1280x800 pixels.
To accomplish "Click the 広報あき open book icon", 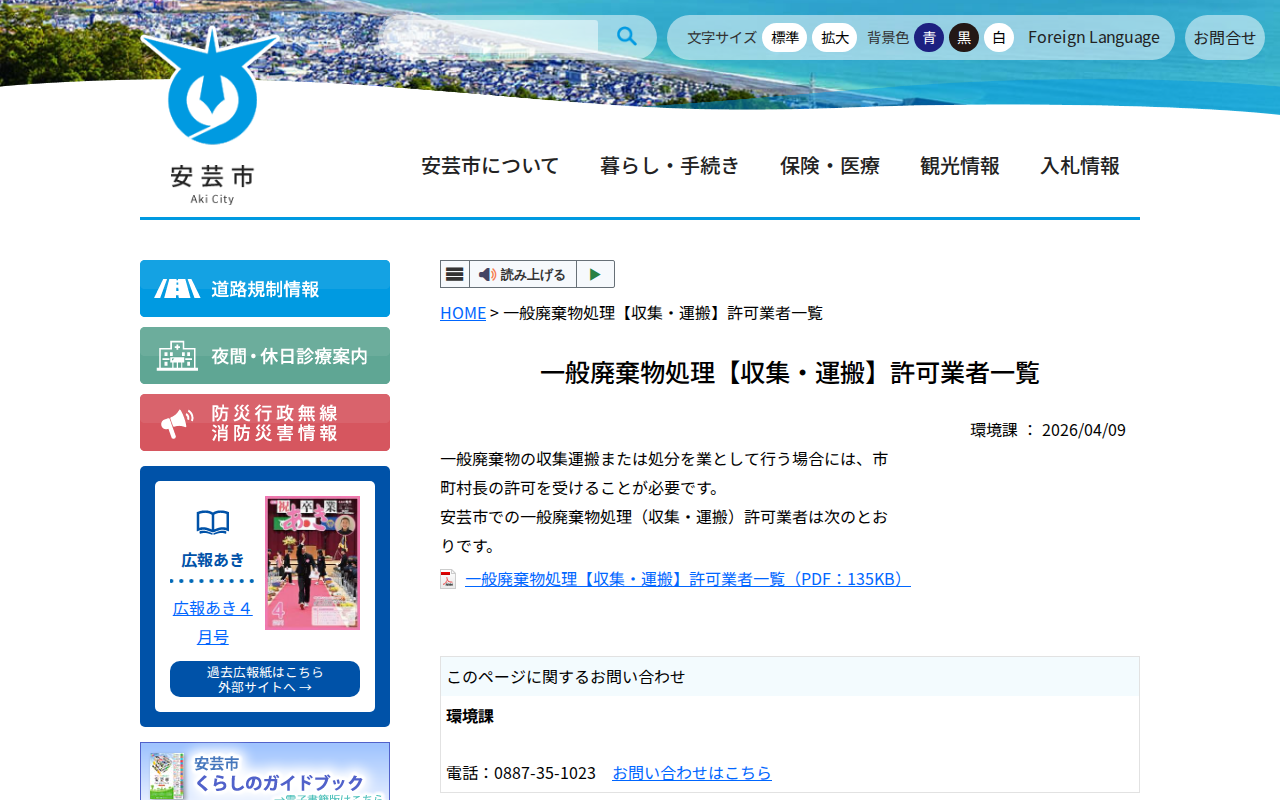I will point(213,522).
